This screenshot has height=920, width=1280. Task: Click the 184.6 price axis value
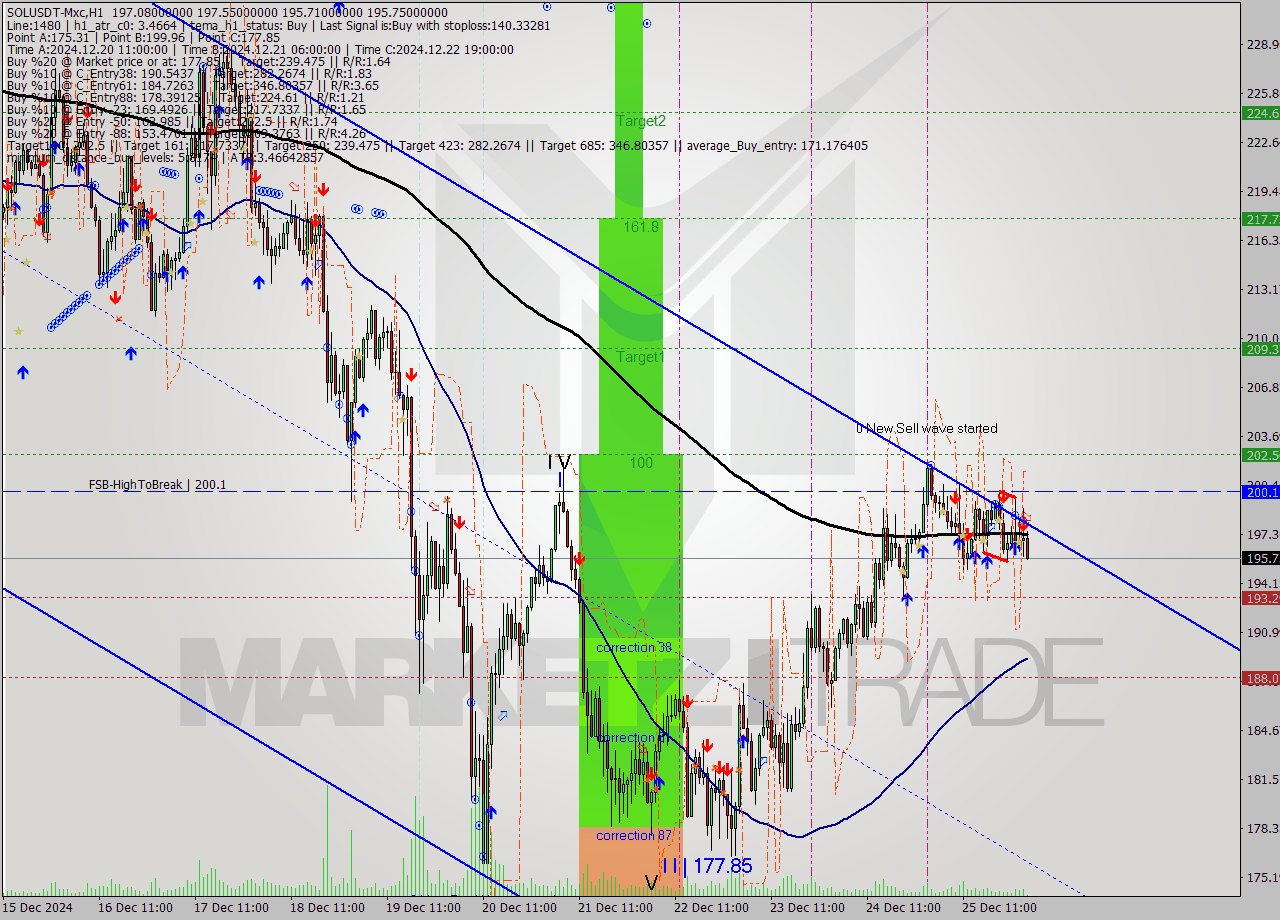tap(1262, 730)
